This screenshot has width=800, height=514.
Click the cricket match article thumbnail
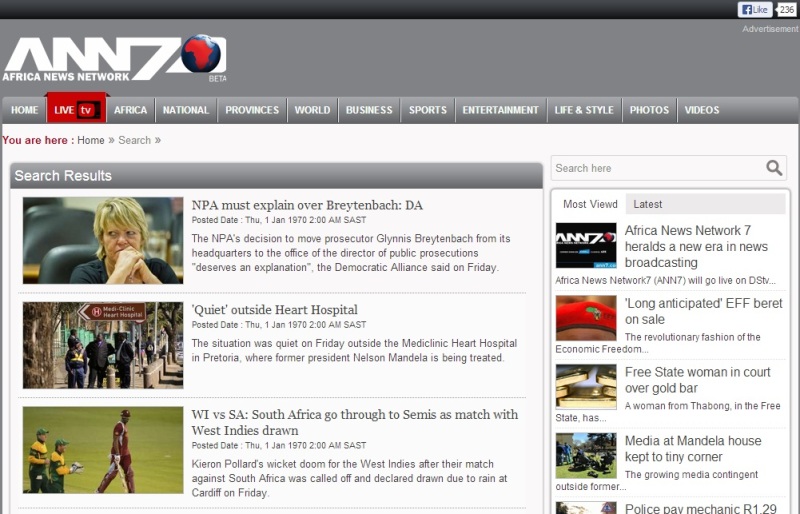[103, 450]
